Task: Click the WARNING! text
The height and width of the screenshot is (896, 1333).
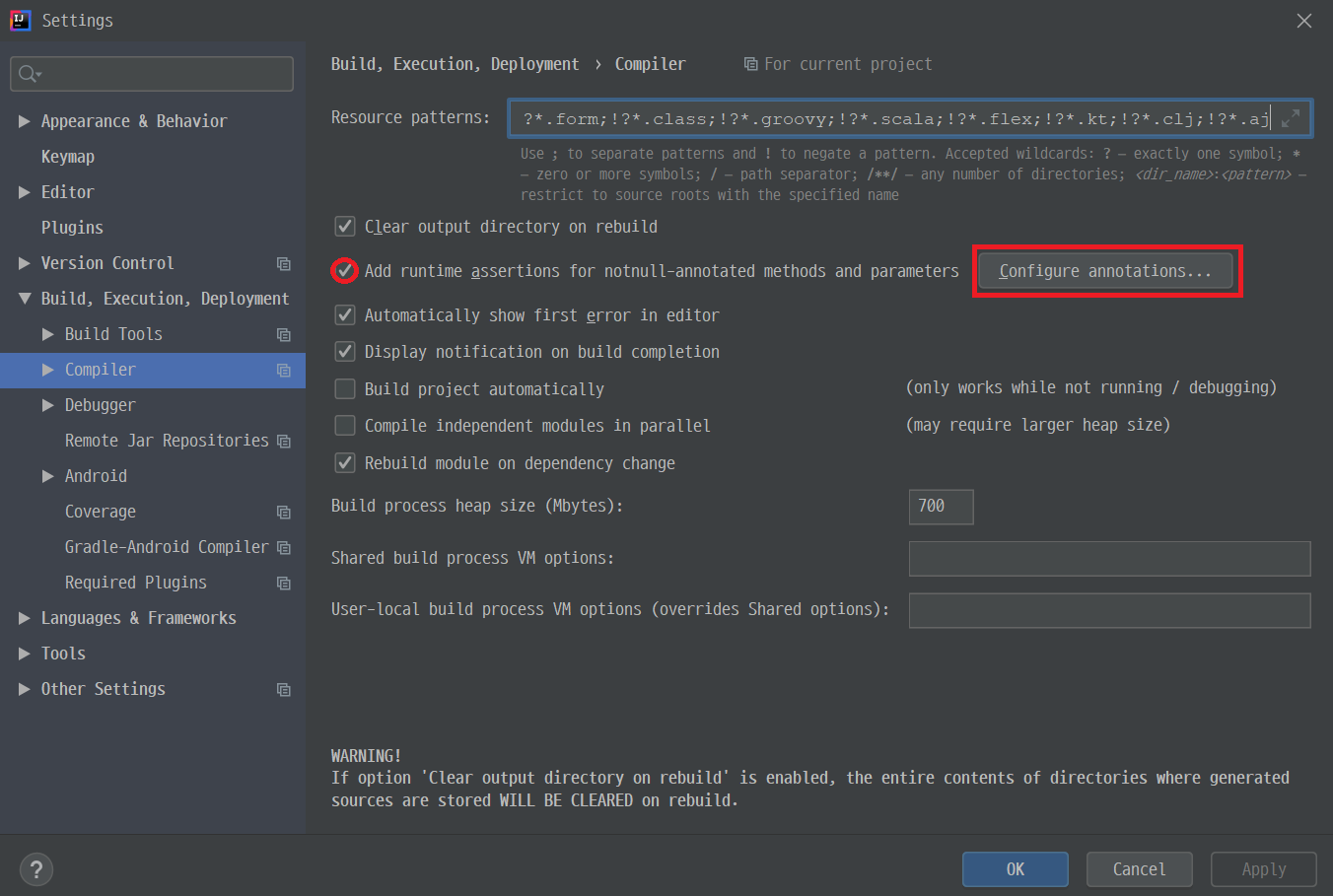Action: 367,756
